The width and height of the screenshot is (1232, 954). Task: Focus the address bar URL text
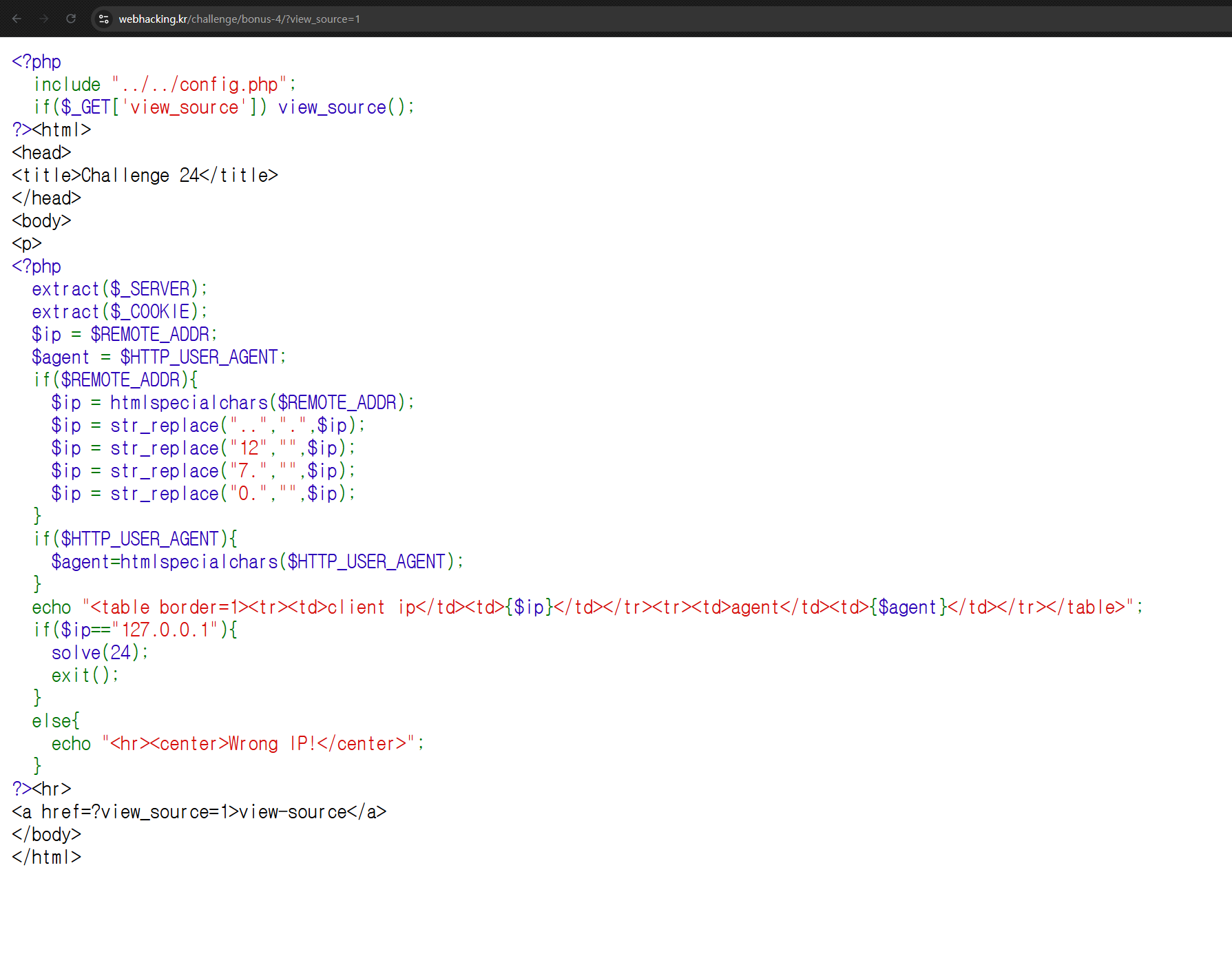(239, 19)
